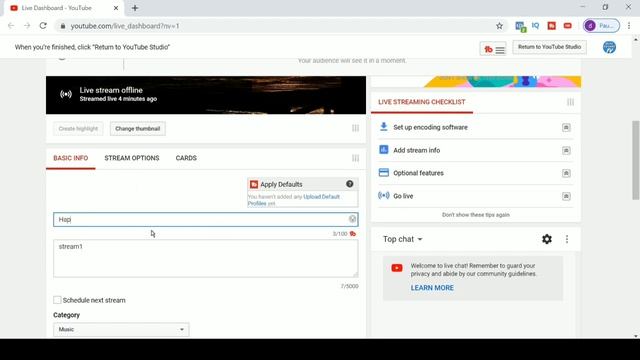This screenshot has height=360, width=640.
Task: Bookmark this page with the star icon
Action: 499,26
